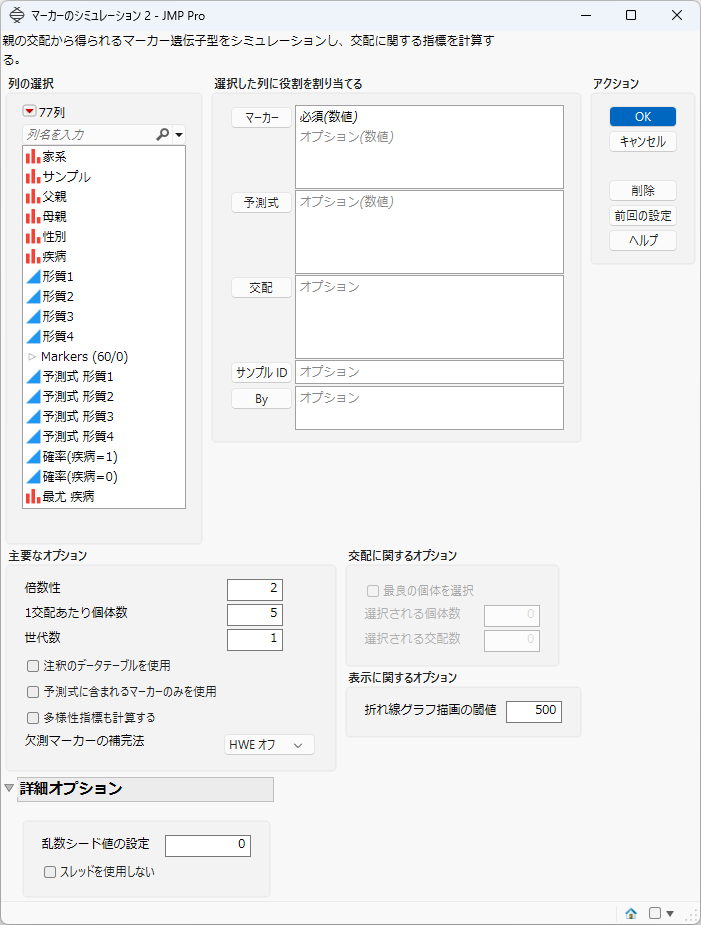Click the 前回の設定 recall button

(x=643, y=216)
